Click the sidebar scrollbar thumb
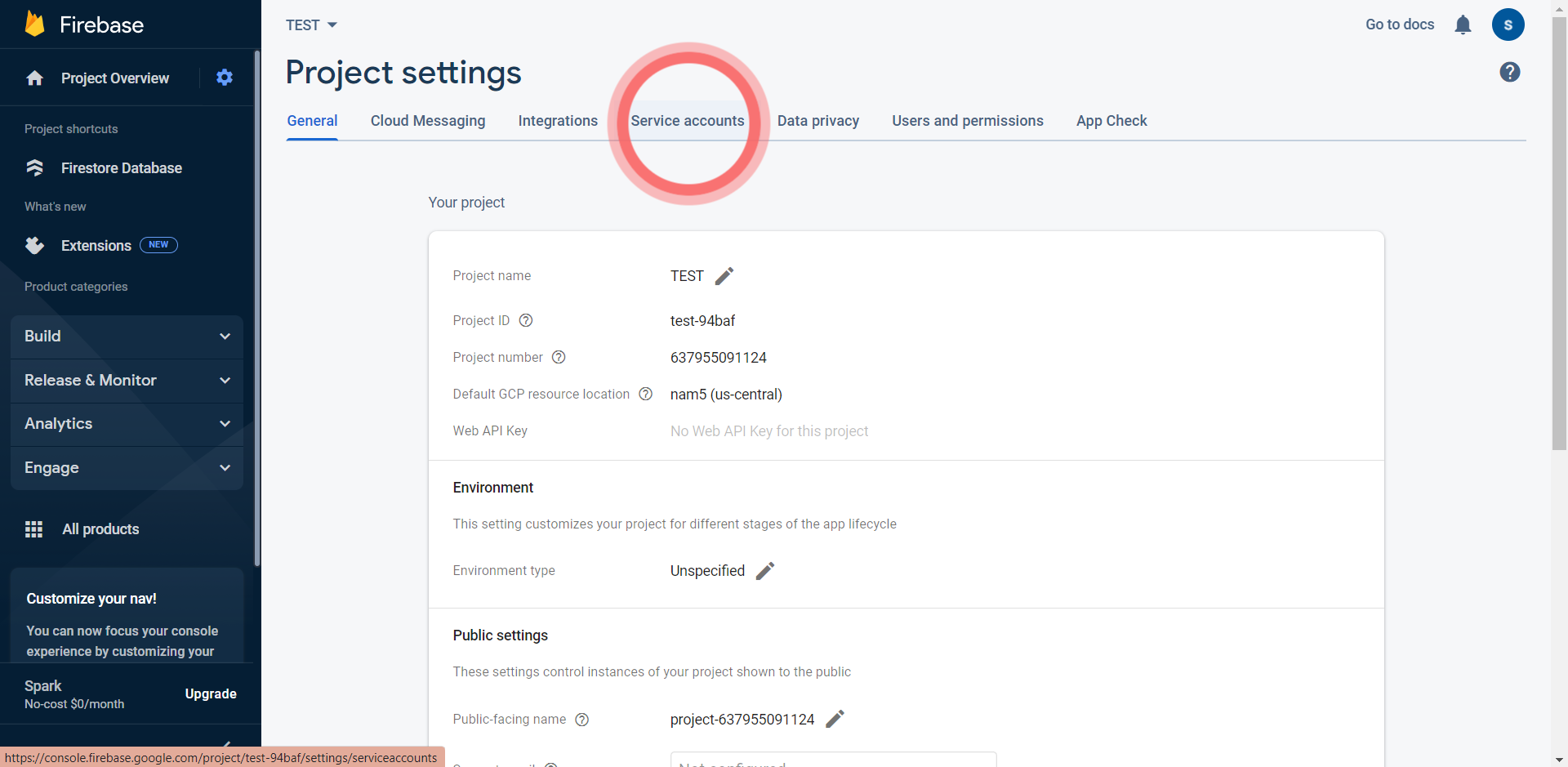Viewport: 1568px width, 767px height. pyautogui.click(x=257, y=309)
